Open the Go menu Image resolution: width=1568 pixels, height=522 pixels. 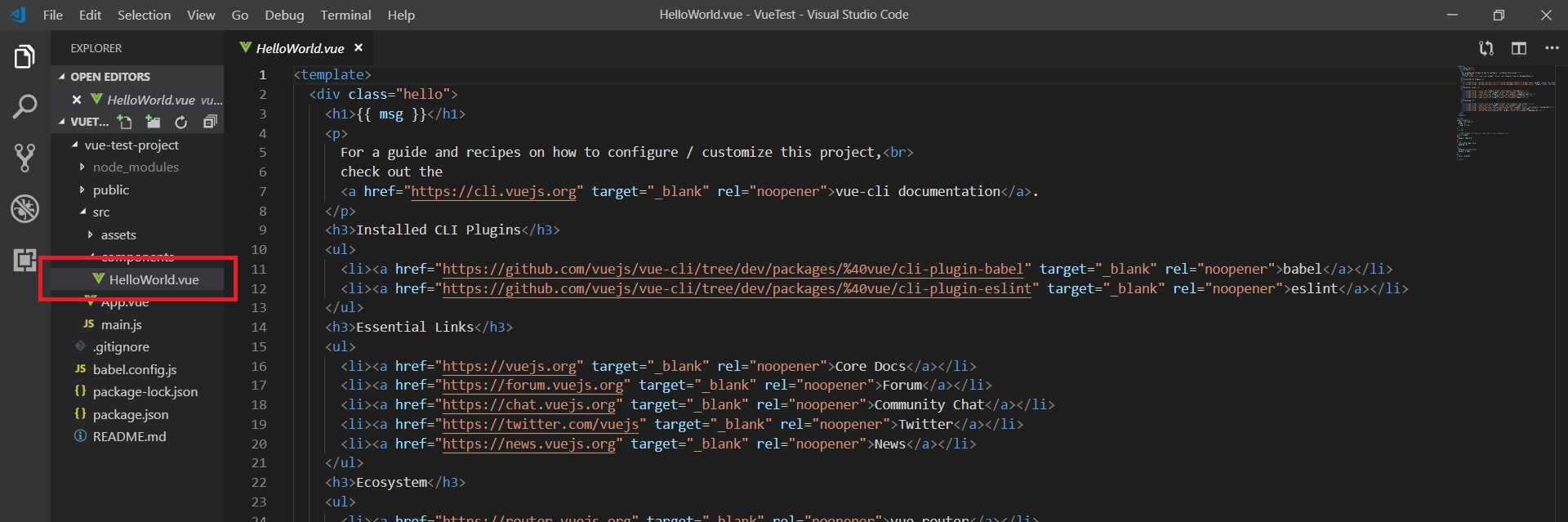(x=240, y=15)
